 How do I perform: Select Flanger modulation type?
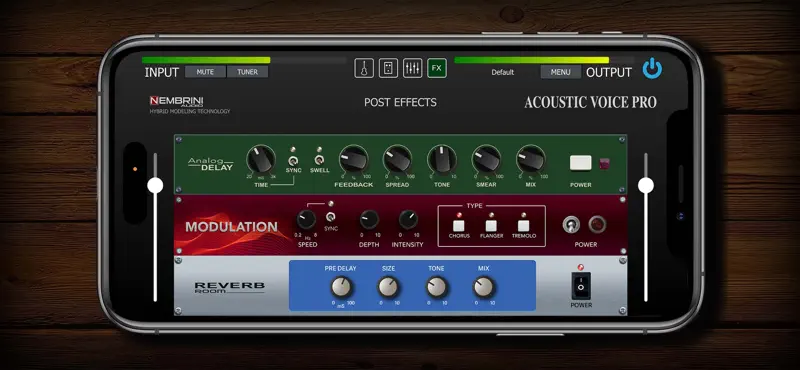click(491, 226)
